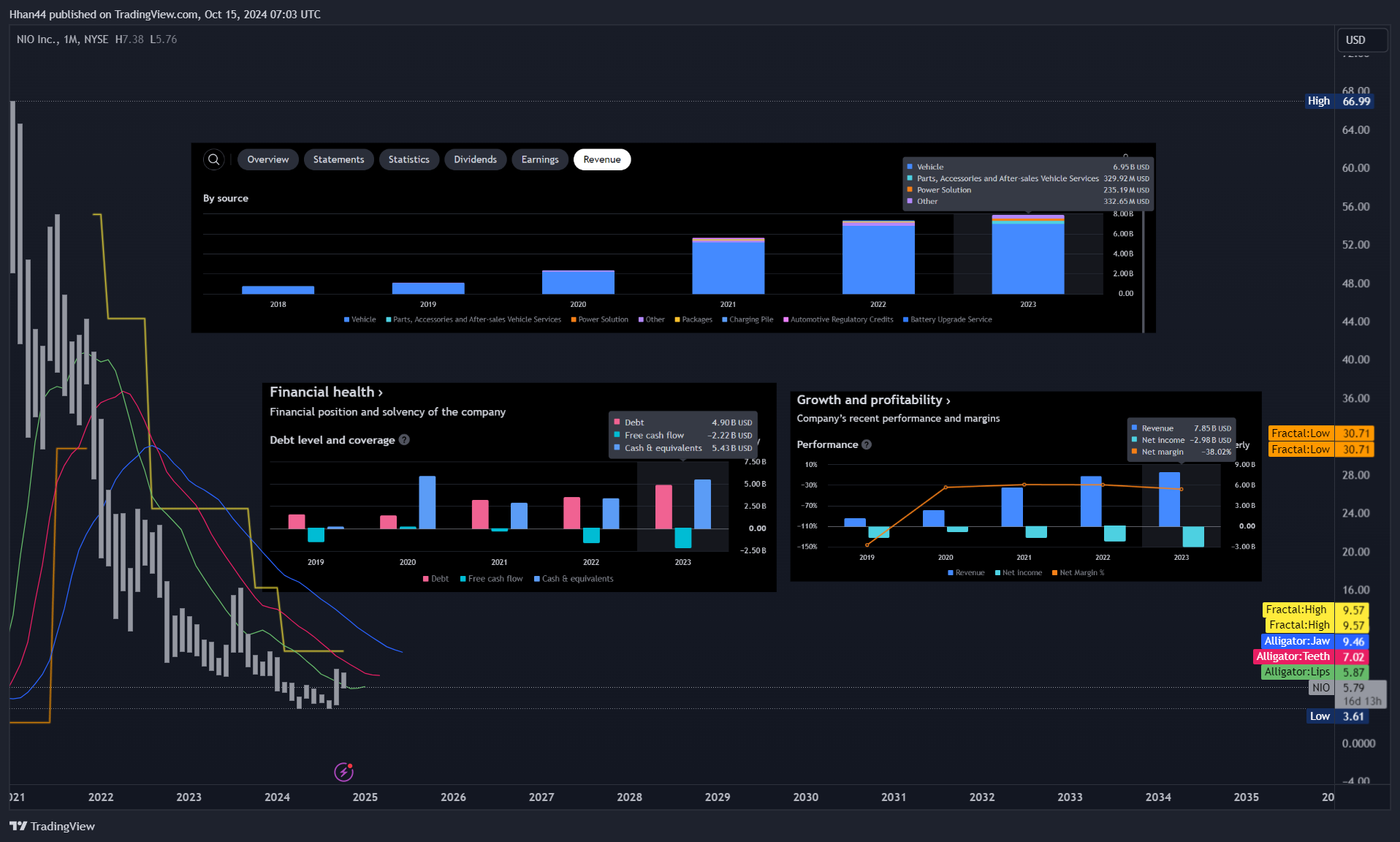Toggle Battery Upgrade Service legend item

pos(947,319)
